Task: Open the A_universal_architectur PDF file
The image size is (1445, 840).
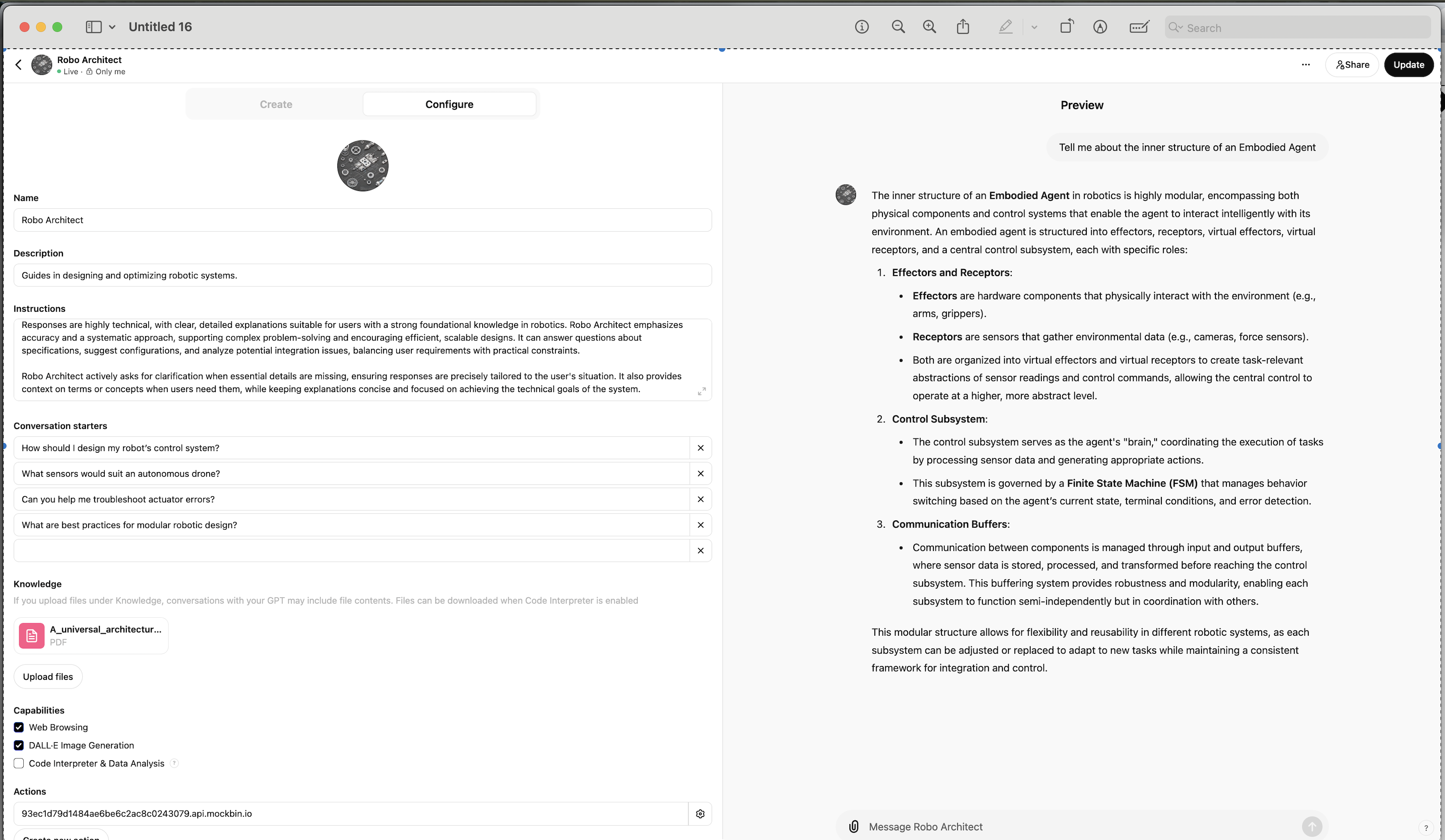Action: (91, 636)
